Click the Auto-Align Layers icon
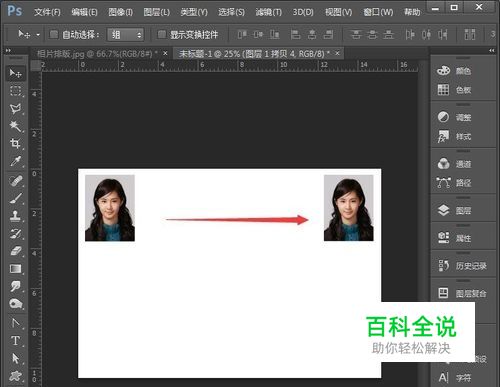This screenshot has width=500, height=387. click(470, 34)
